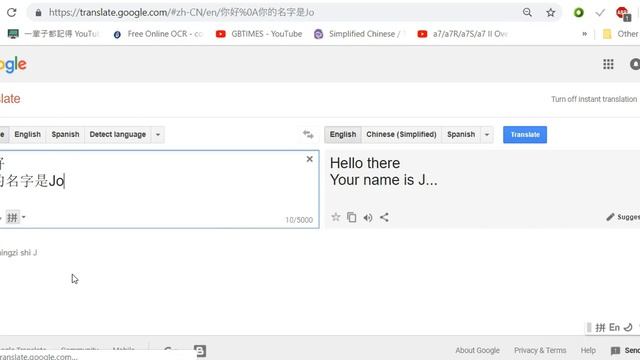Share the translation

[x=384, y=217]
